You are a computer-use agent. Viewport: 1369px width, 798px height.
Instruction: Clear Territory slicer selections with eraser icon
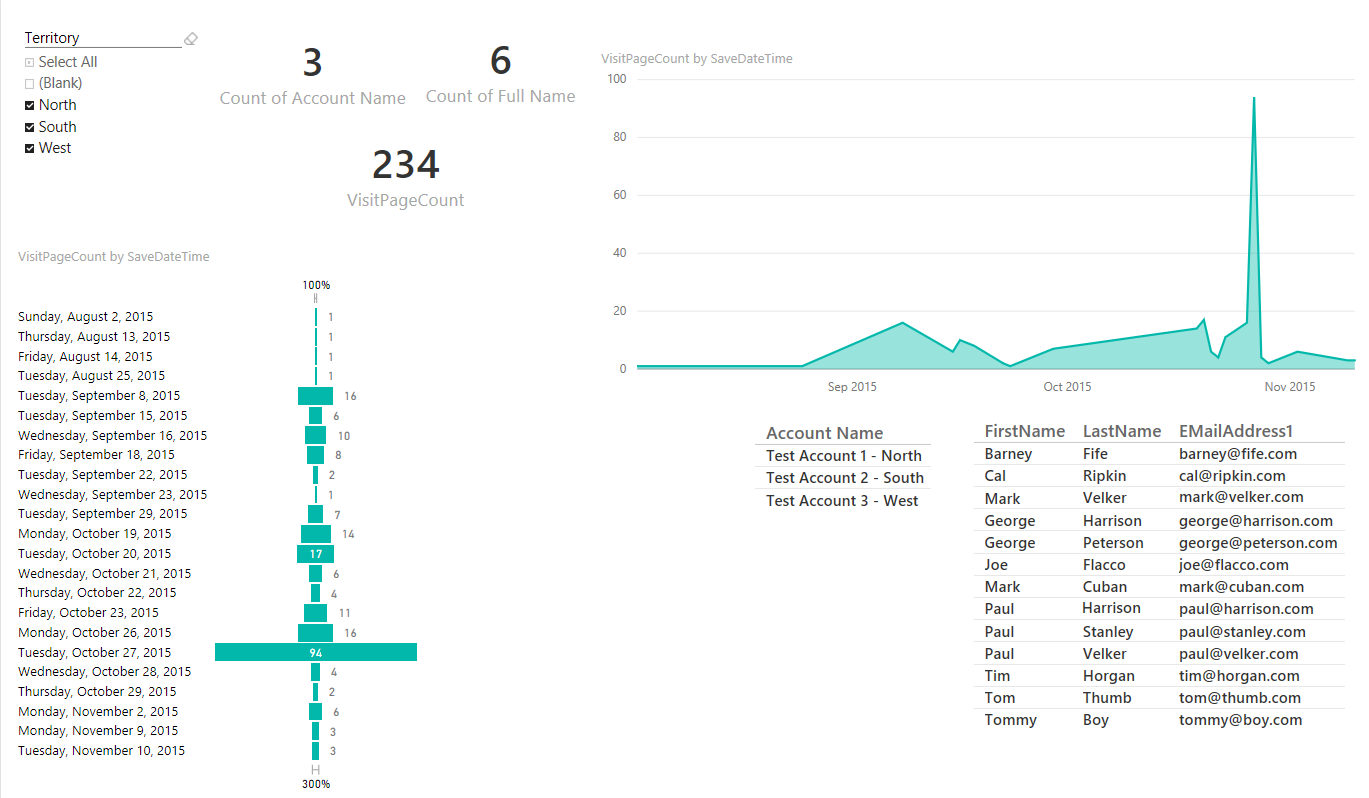coord(191,39)
